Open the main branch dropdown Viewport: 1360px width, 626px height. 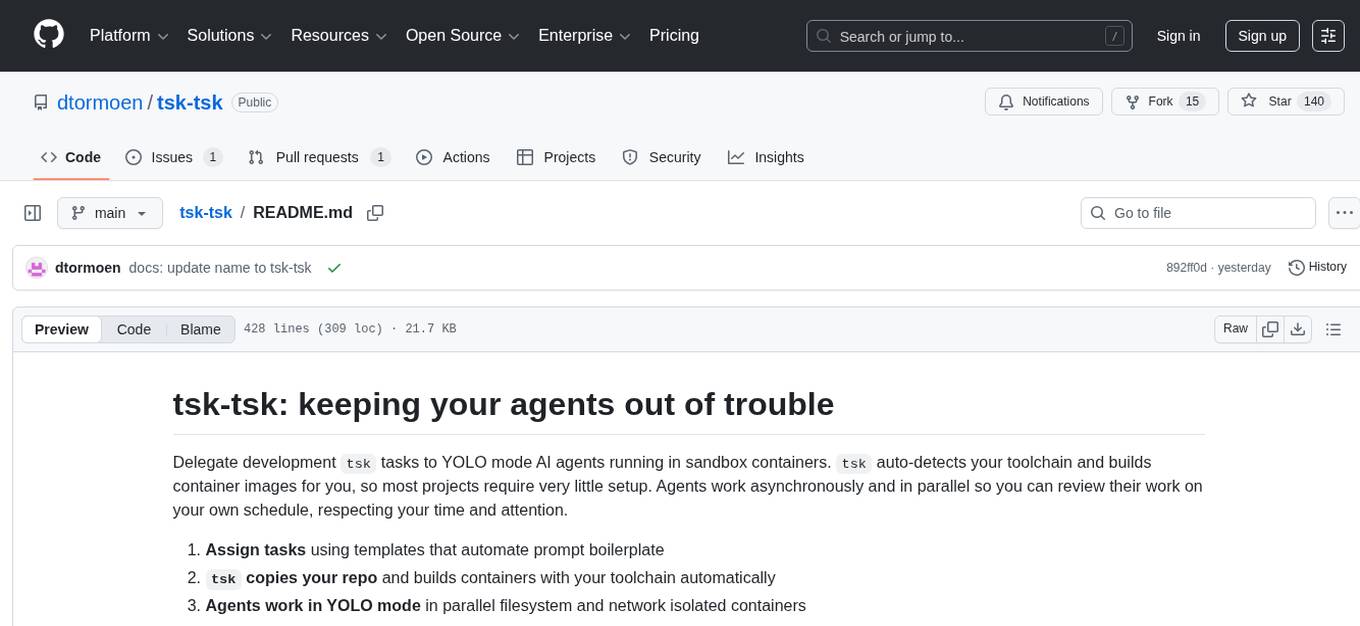coord(110,212)
